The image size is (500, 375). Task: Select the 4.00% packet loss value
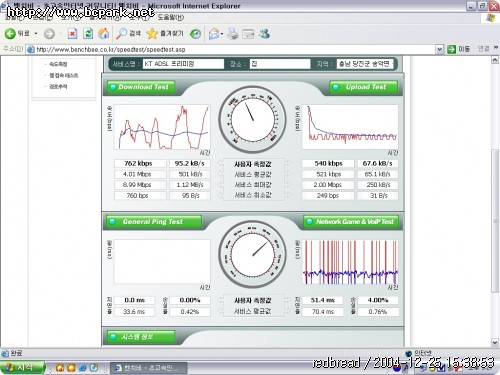click(x=378, y=300)
